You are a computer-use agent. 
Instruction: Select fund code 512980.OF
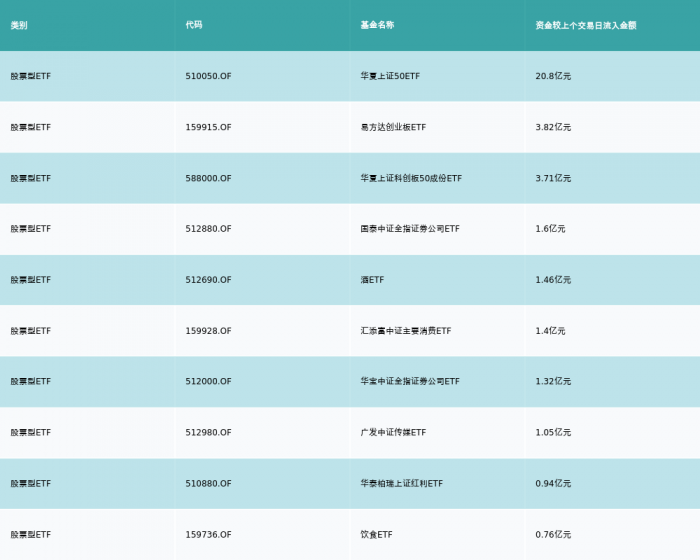(x=208, y=432)
